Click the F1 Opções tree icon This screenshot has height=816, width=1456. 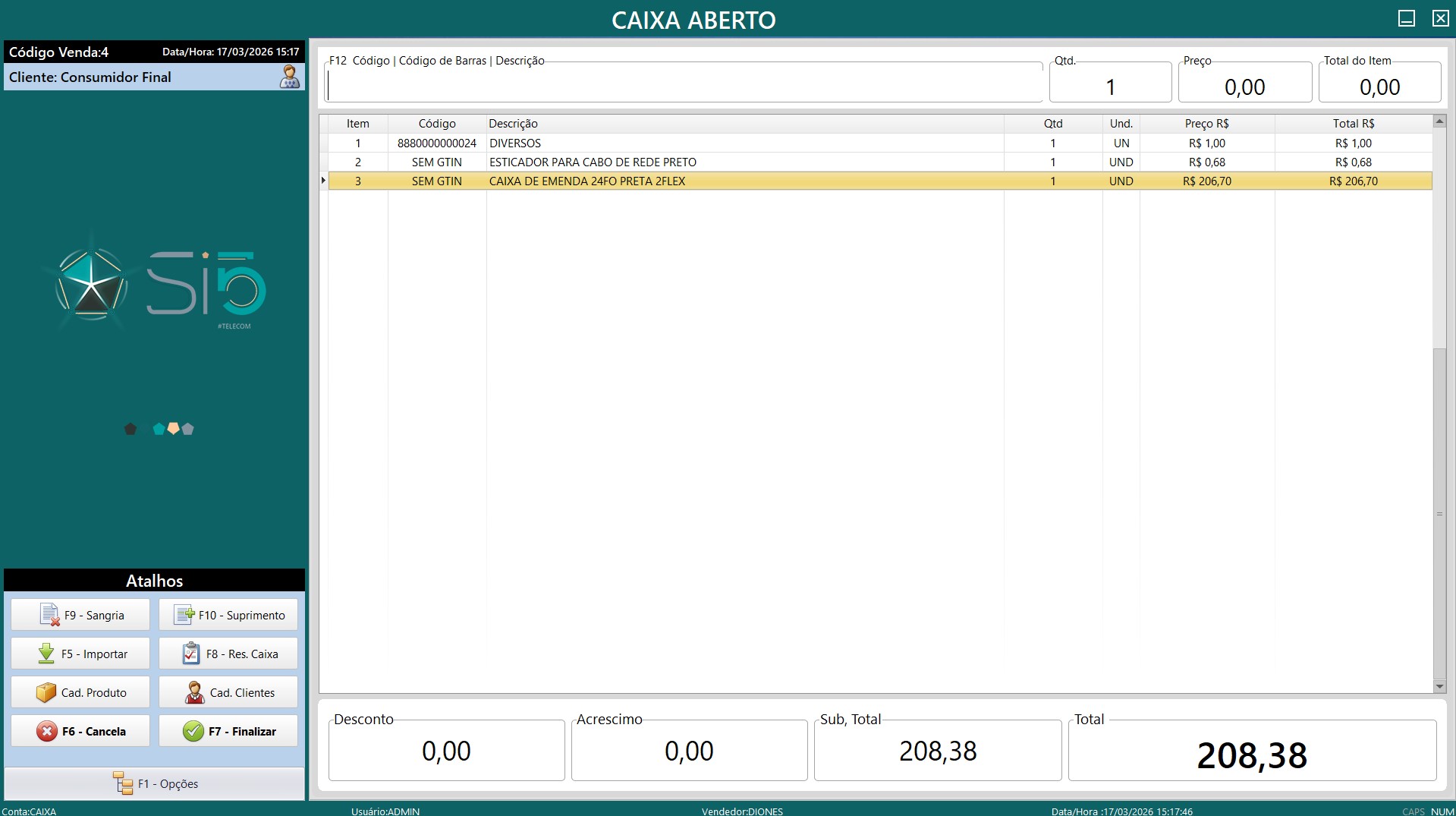(x=123, y=783)
